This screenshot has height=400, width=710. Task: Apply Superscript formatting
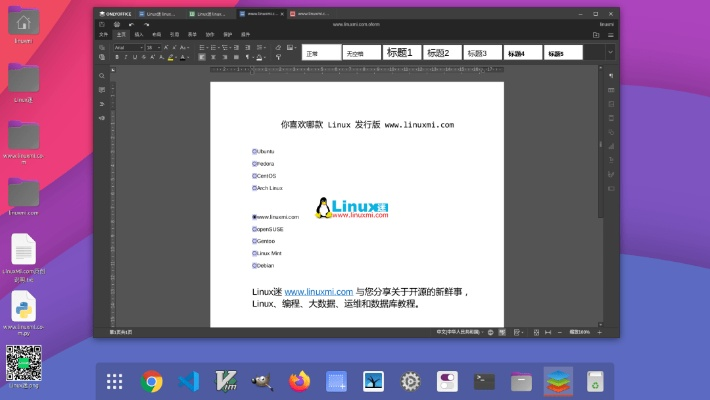pos(152,57)
